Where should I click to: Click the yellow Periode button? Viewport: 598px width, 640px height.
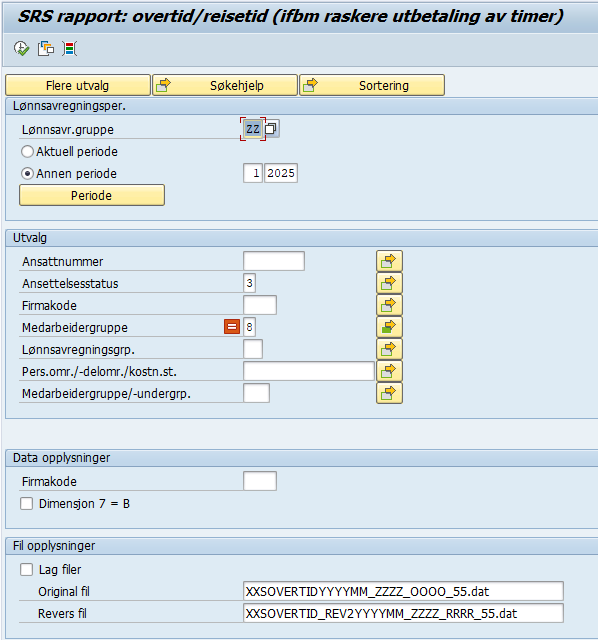pos(92,195)
